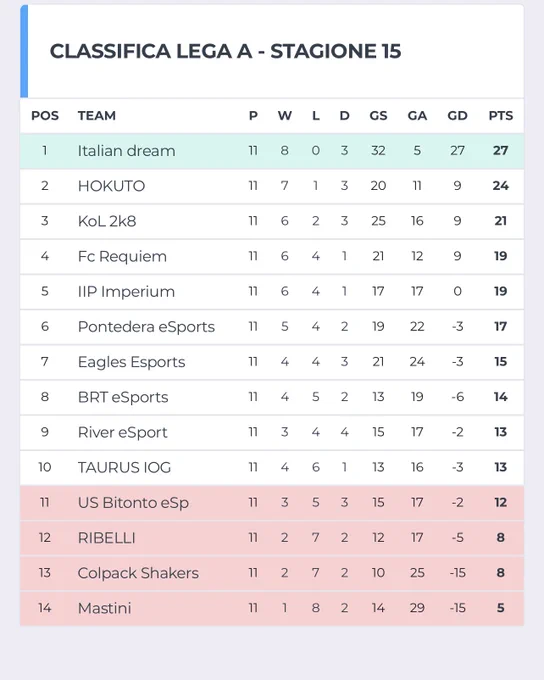Select the RIBELLI team row

272,538
